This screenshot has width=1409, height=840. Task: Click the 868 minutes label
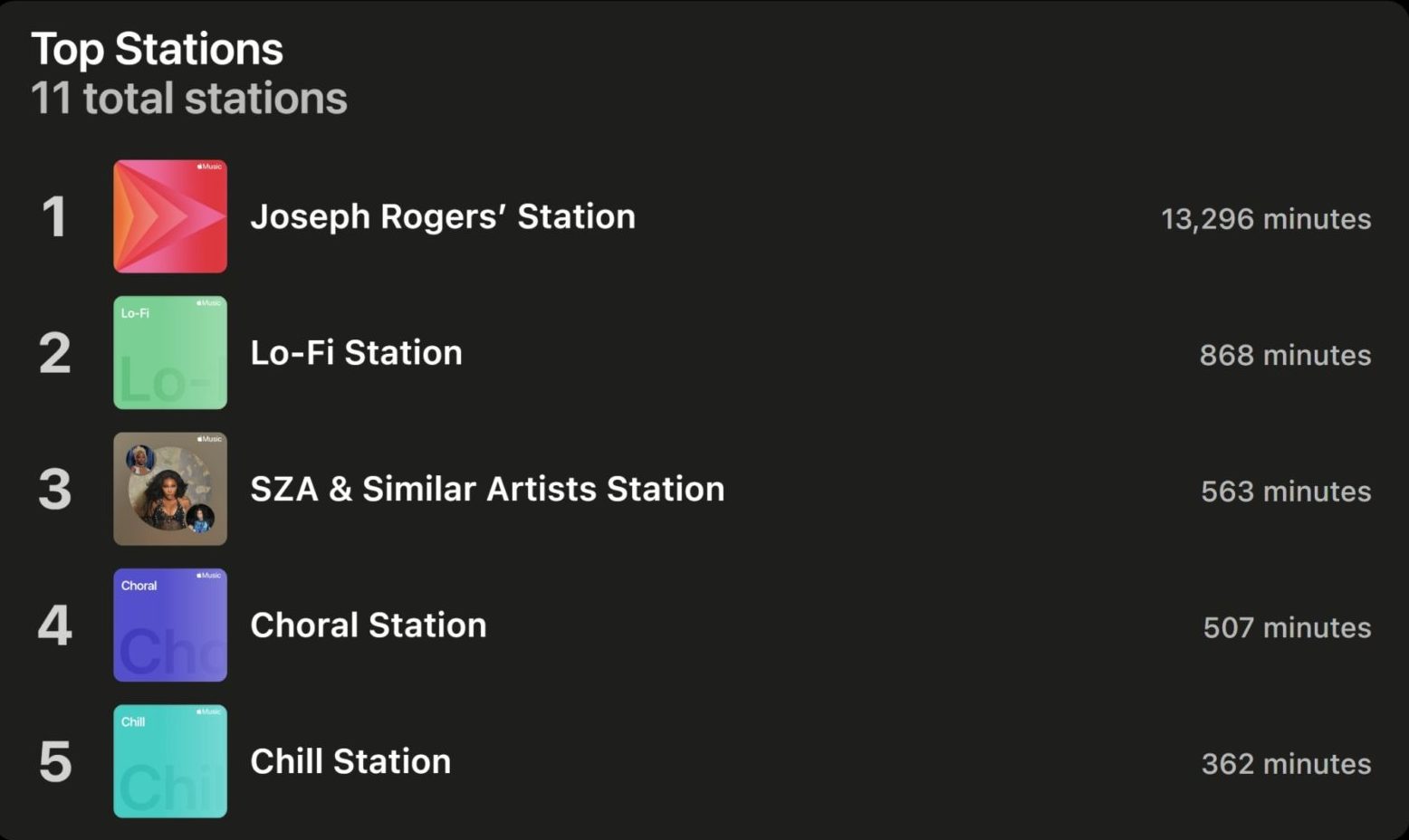point(1285,355)
